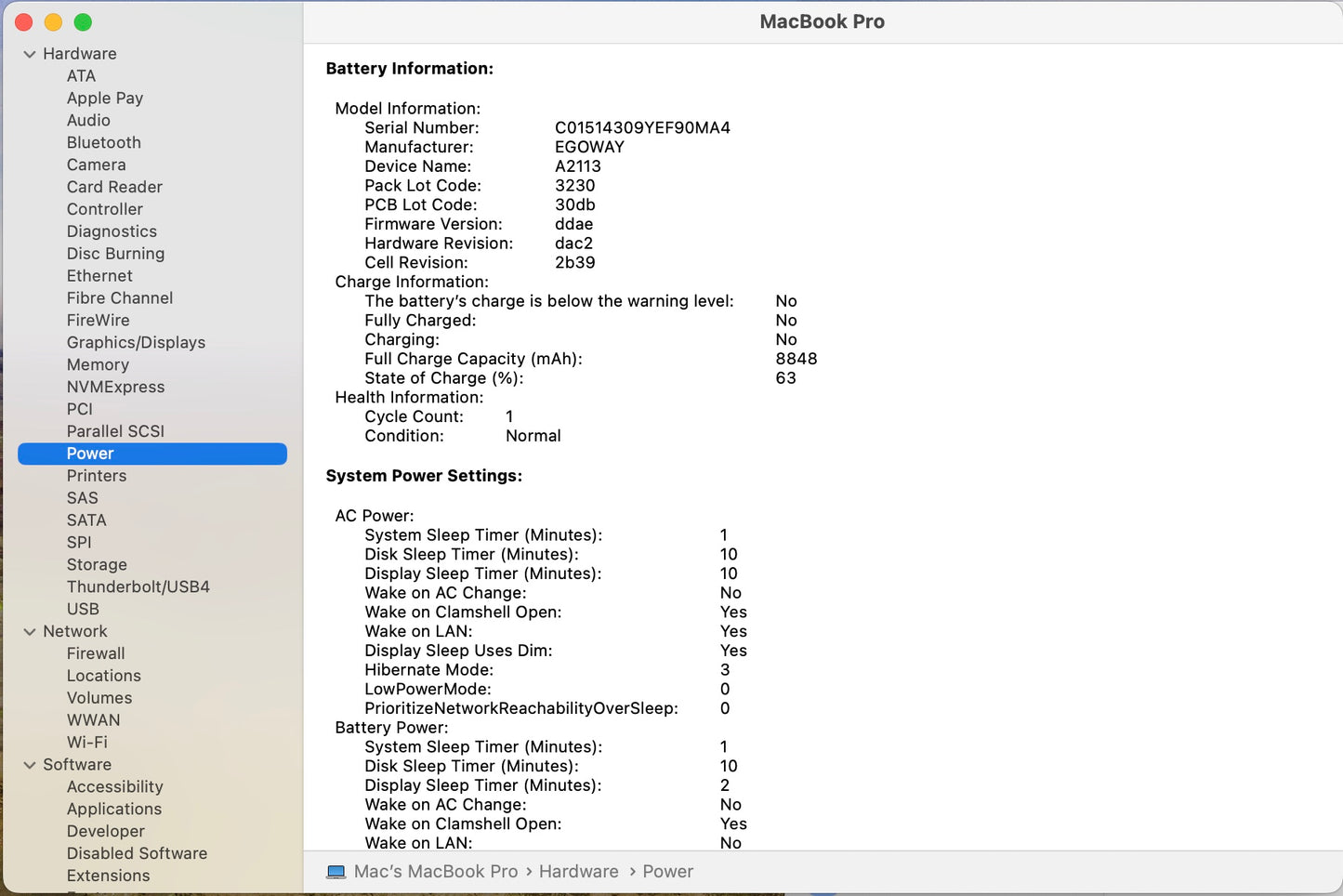Select Bluetooth in the Hardware list
This screenshot has height=896, width=1343.
click(x=103, y=142)
